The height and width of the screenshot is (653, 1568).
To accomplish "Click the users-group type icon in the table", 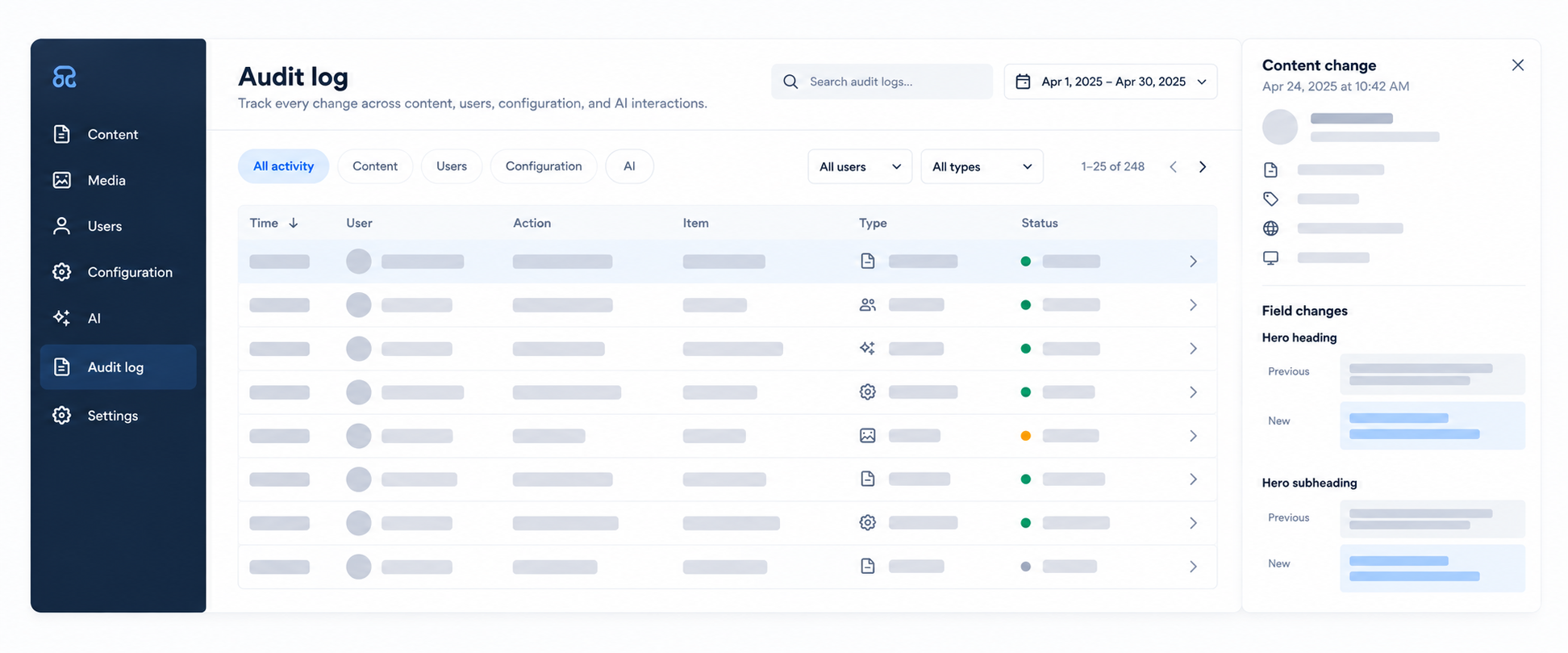I will [x=867, y=304].
